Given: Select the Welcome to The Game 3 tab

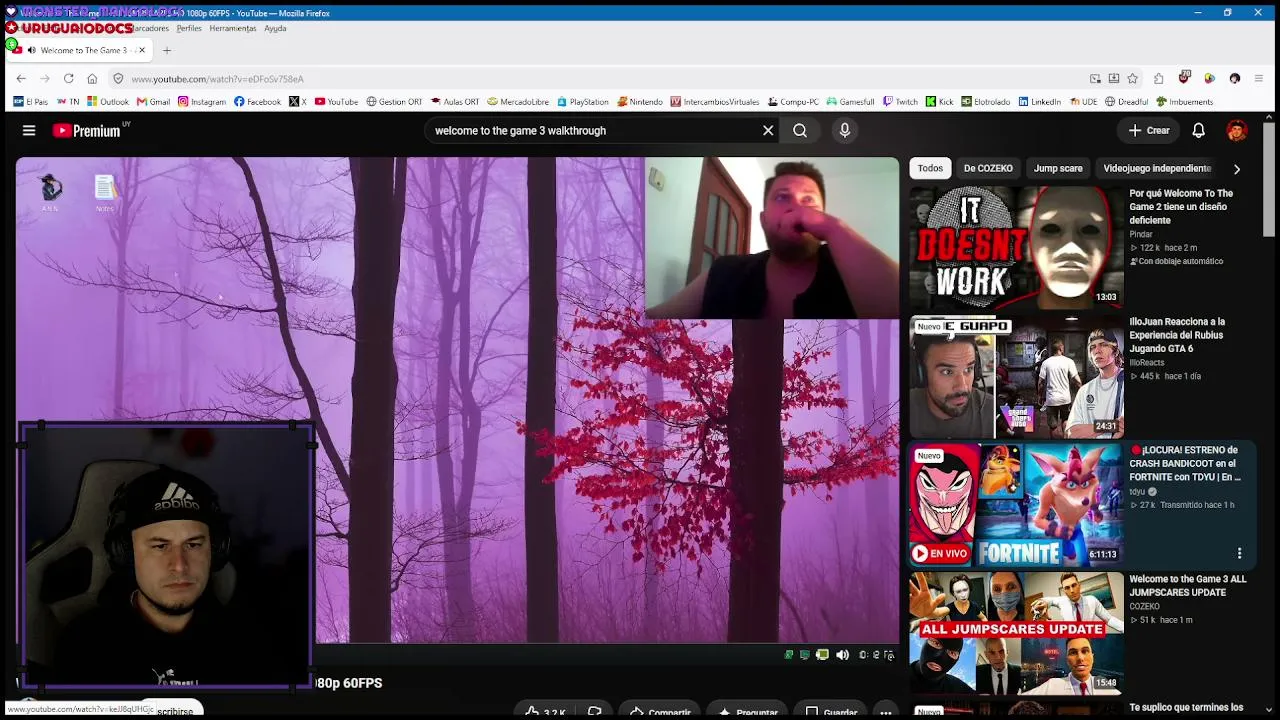Looking at the screenshot, I should click(78, 50).
